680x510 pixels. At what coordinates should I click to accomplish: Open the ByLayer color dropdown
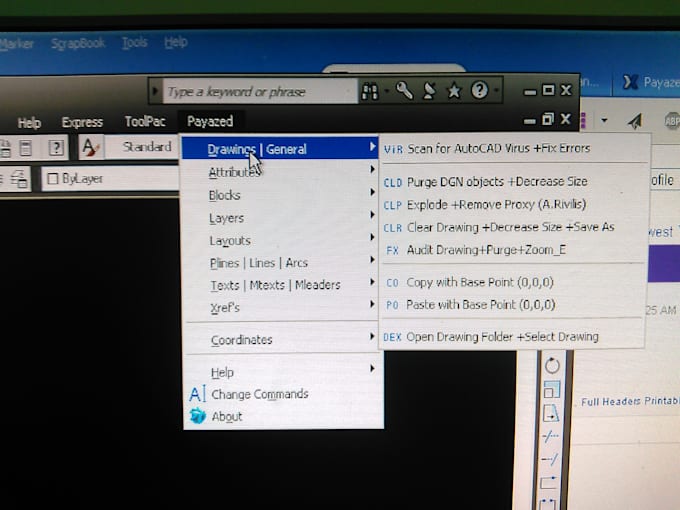[110, 178]
